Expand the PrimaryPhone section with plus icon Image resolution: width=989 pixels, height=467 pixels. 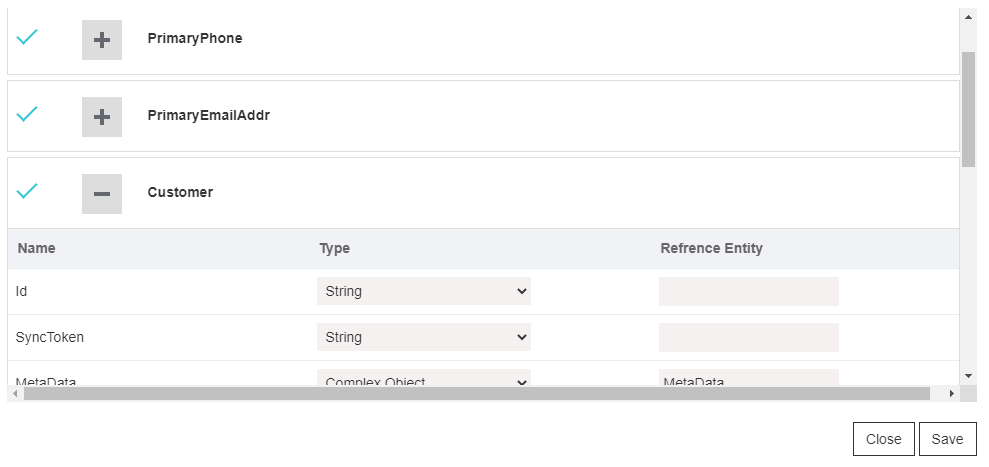click(x=102, y=40)
